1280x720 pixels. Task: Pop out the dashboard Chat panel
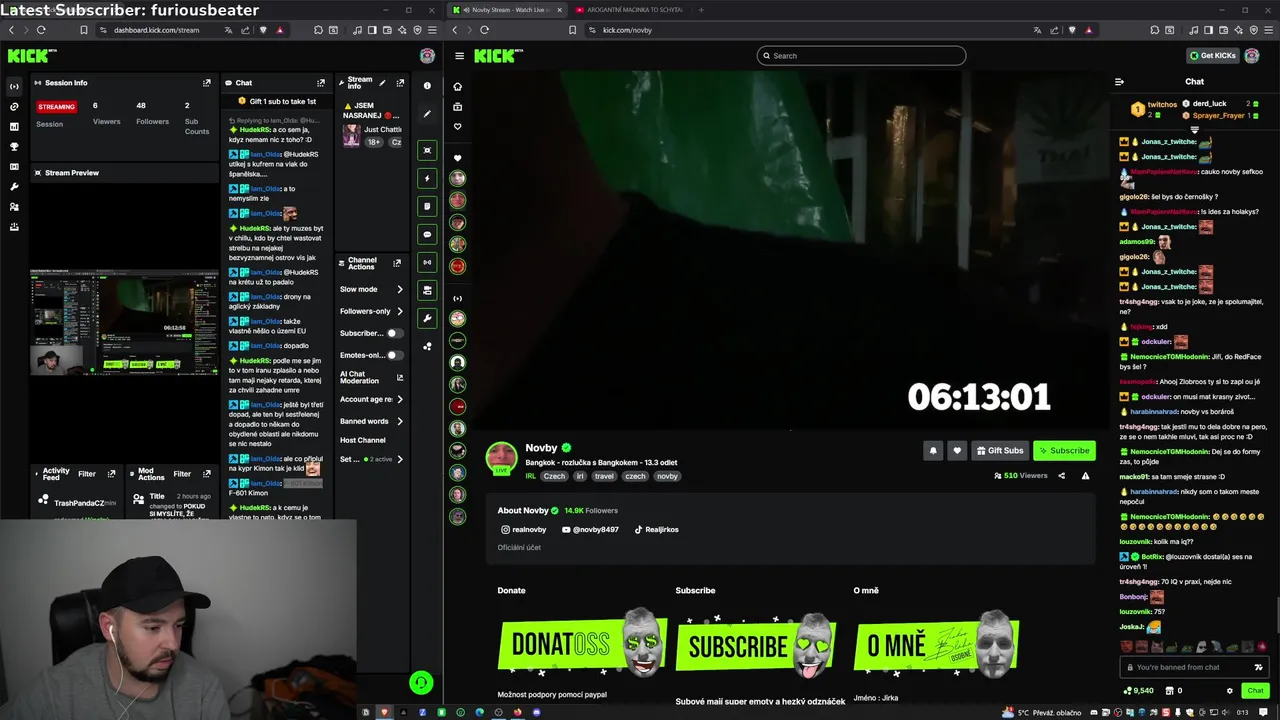tap(321, 83)
